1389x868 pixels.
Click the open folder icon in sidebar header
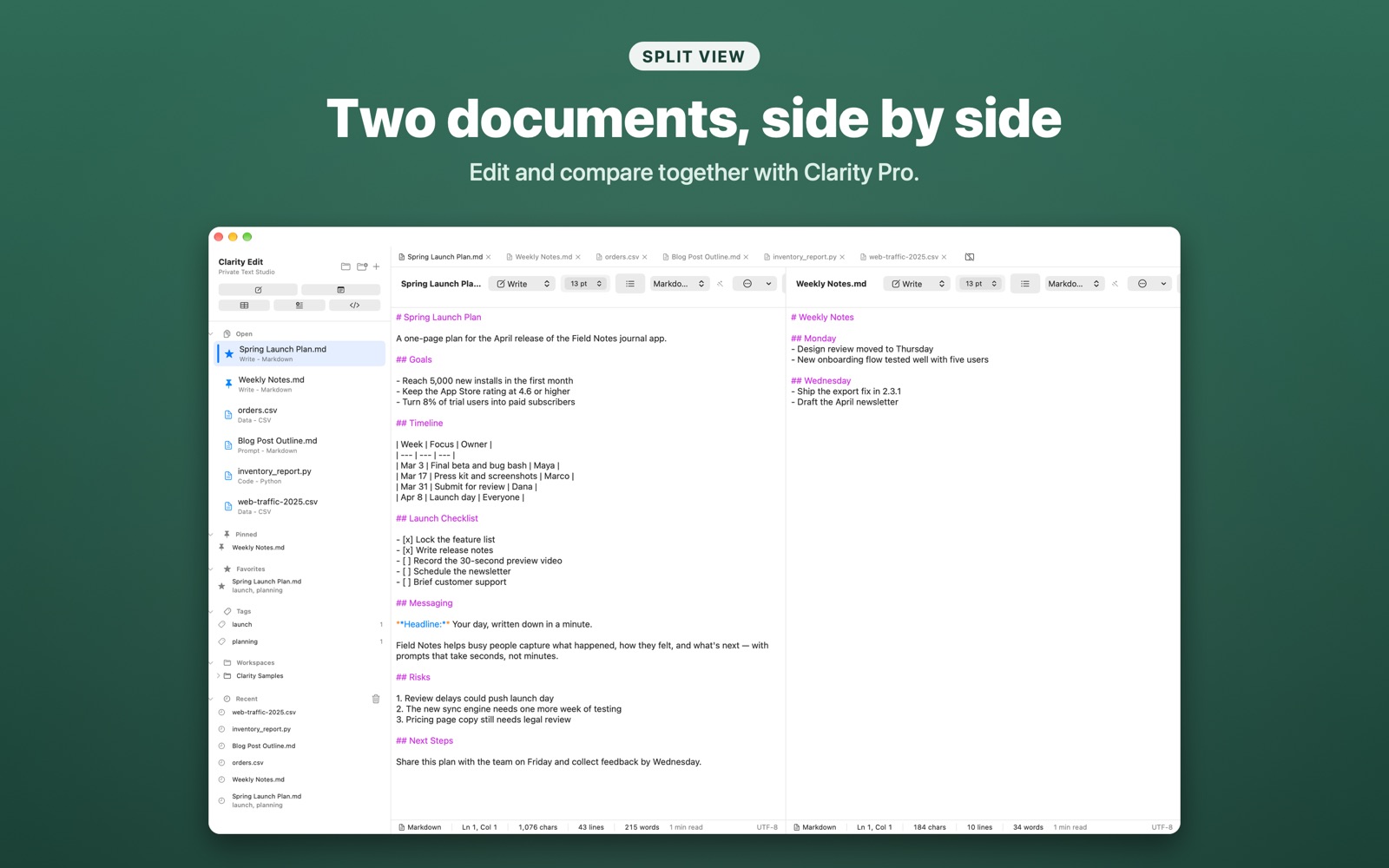346,266
